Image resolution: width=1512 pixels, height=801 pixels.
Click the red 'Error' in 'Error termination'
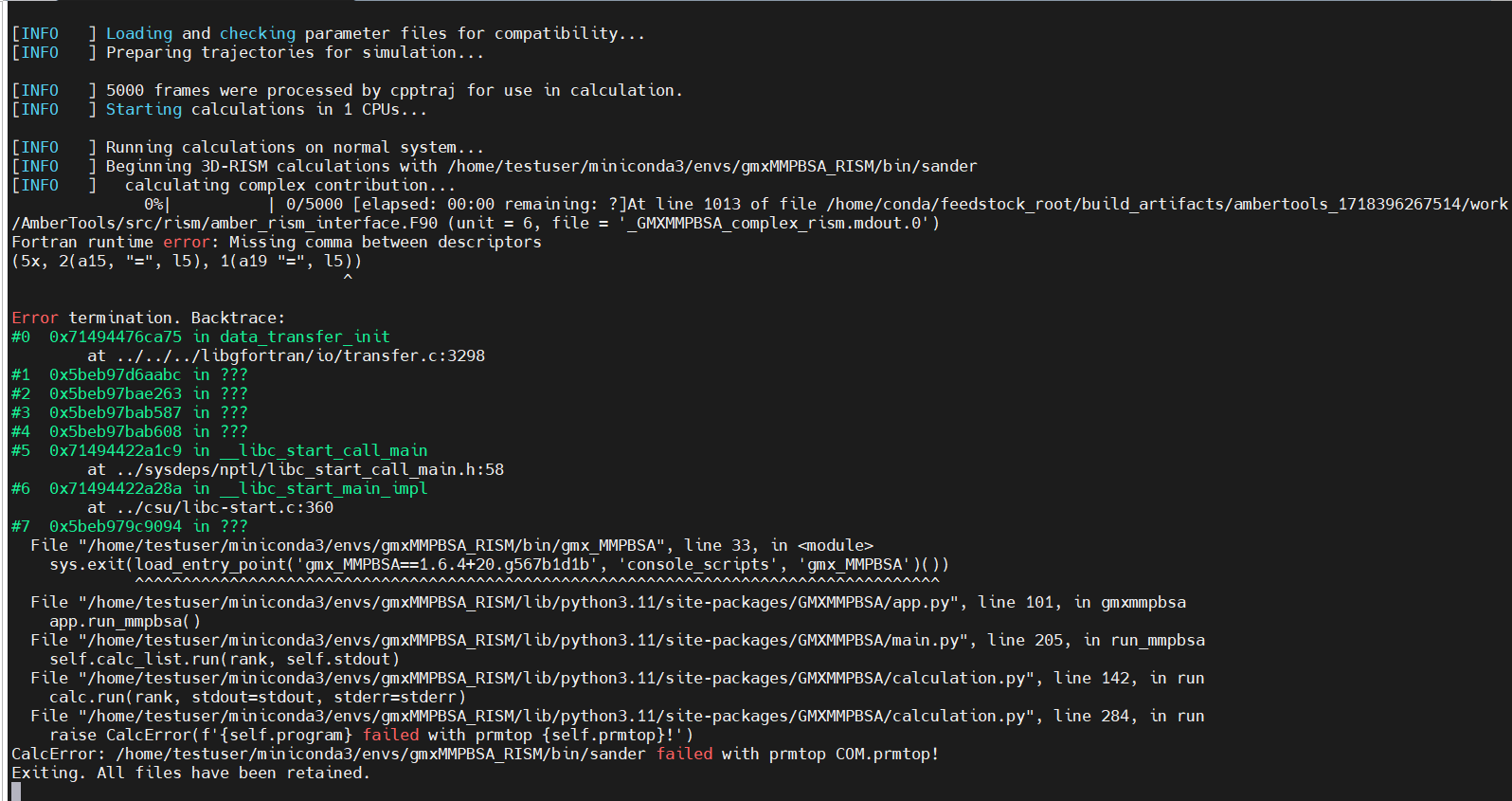tap(35, 318)
